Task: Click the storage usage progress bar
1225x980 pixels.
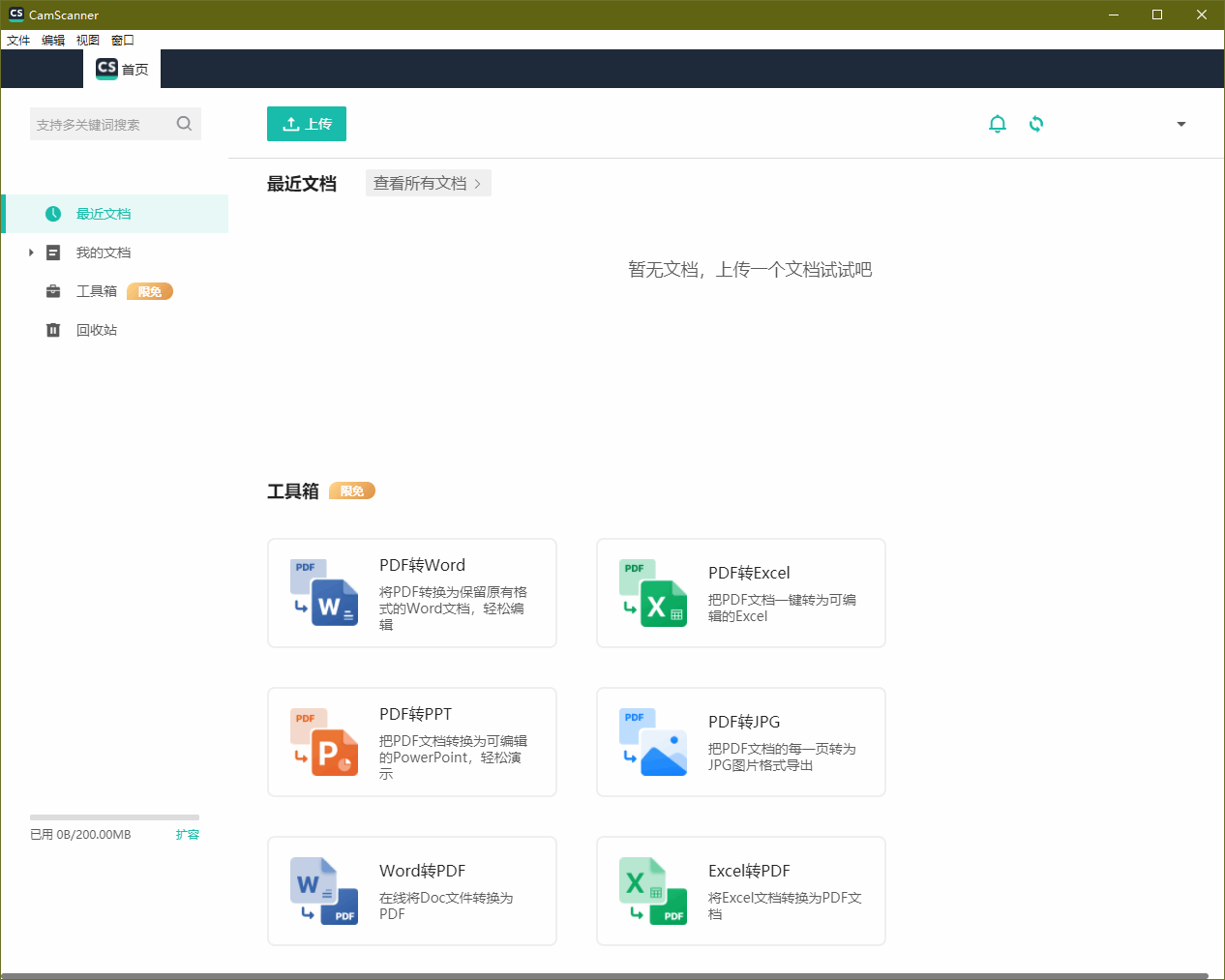Action: click(114, 816)
